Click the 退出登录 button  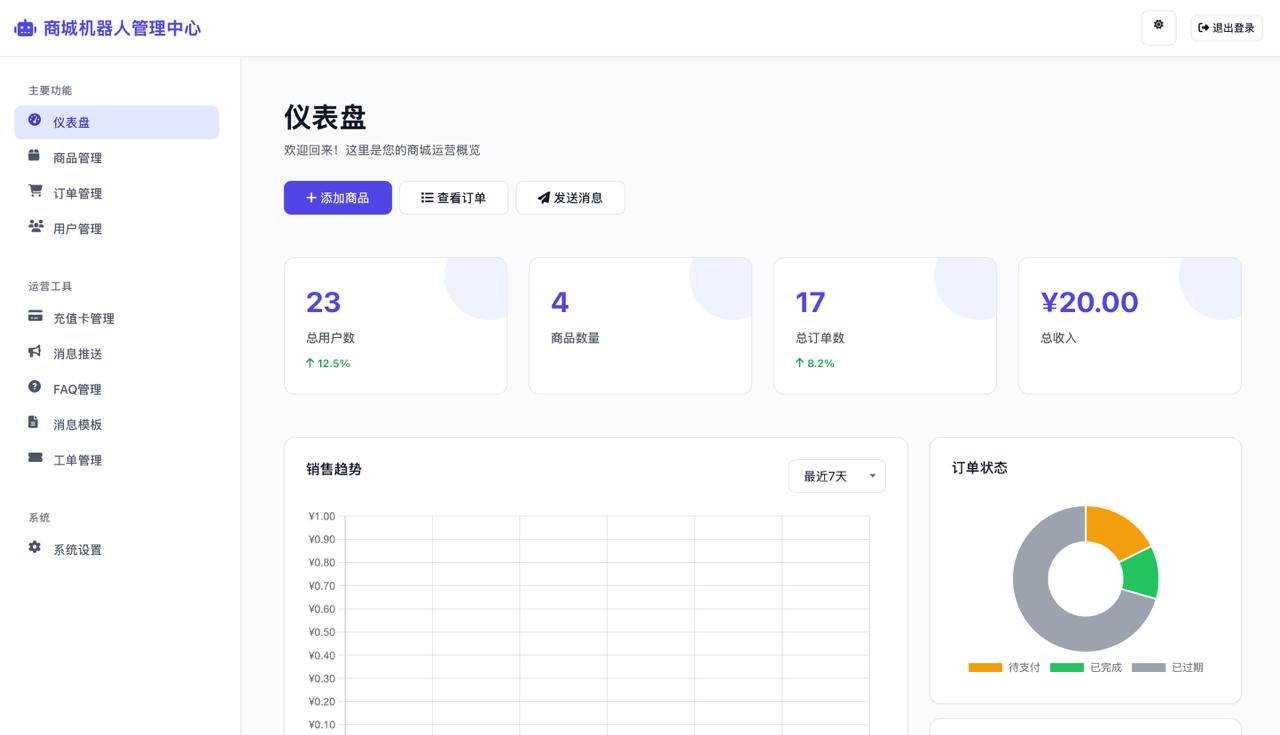(1226, 27)
